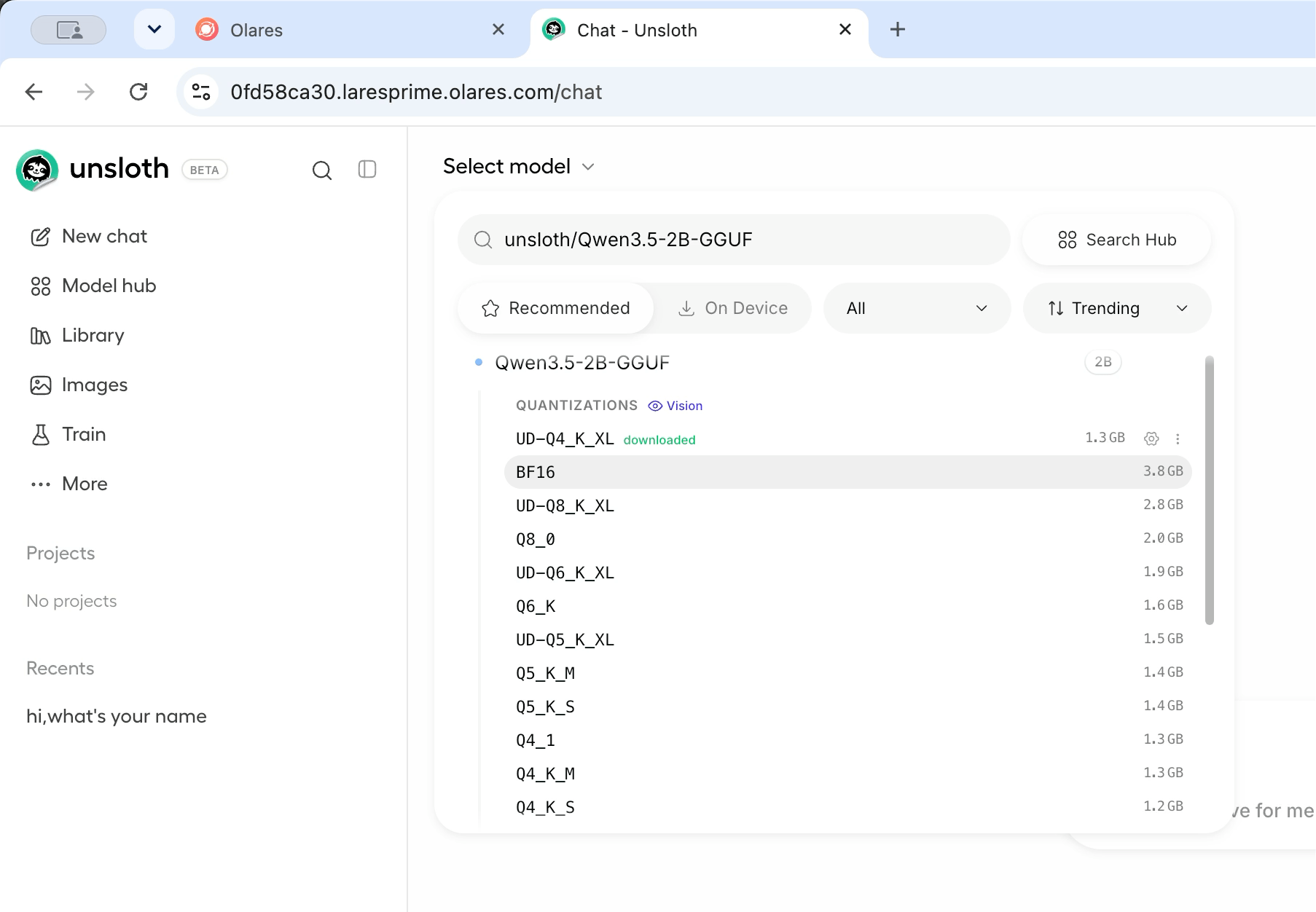Open tab search dropdown arrow
Screen dimensions: 1316x912
(154, 29)
